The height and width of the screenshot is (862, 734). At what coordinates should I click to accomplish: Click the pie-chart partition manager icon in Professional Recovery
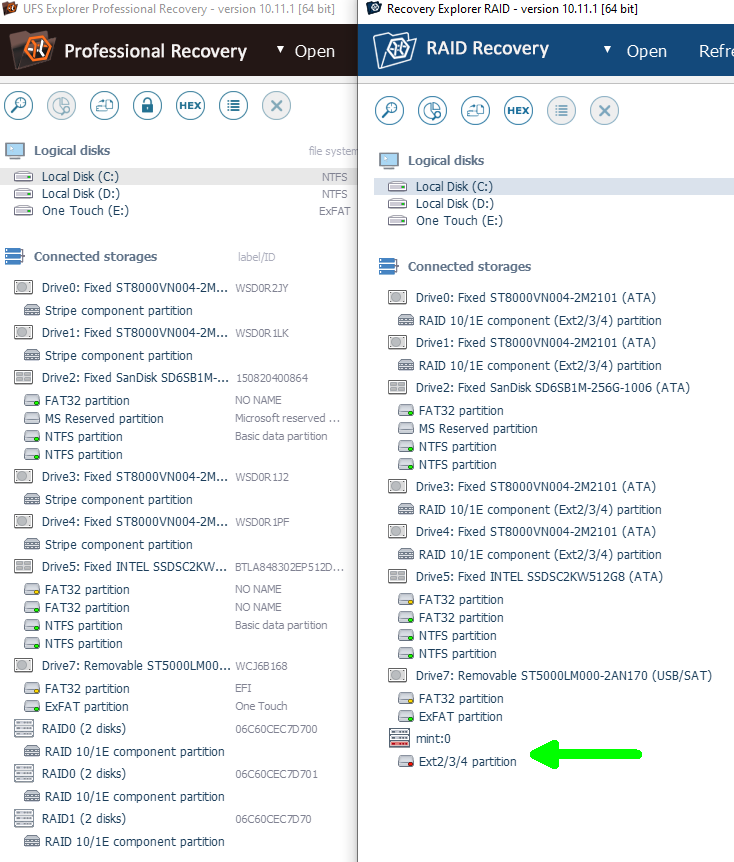(62, 106)
